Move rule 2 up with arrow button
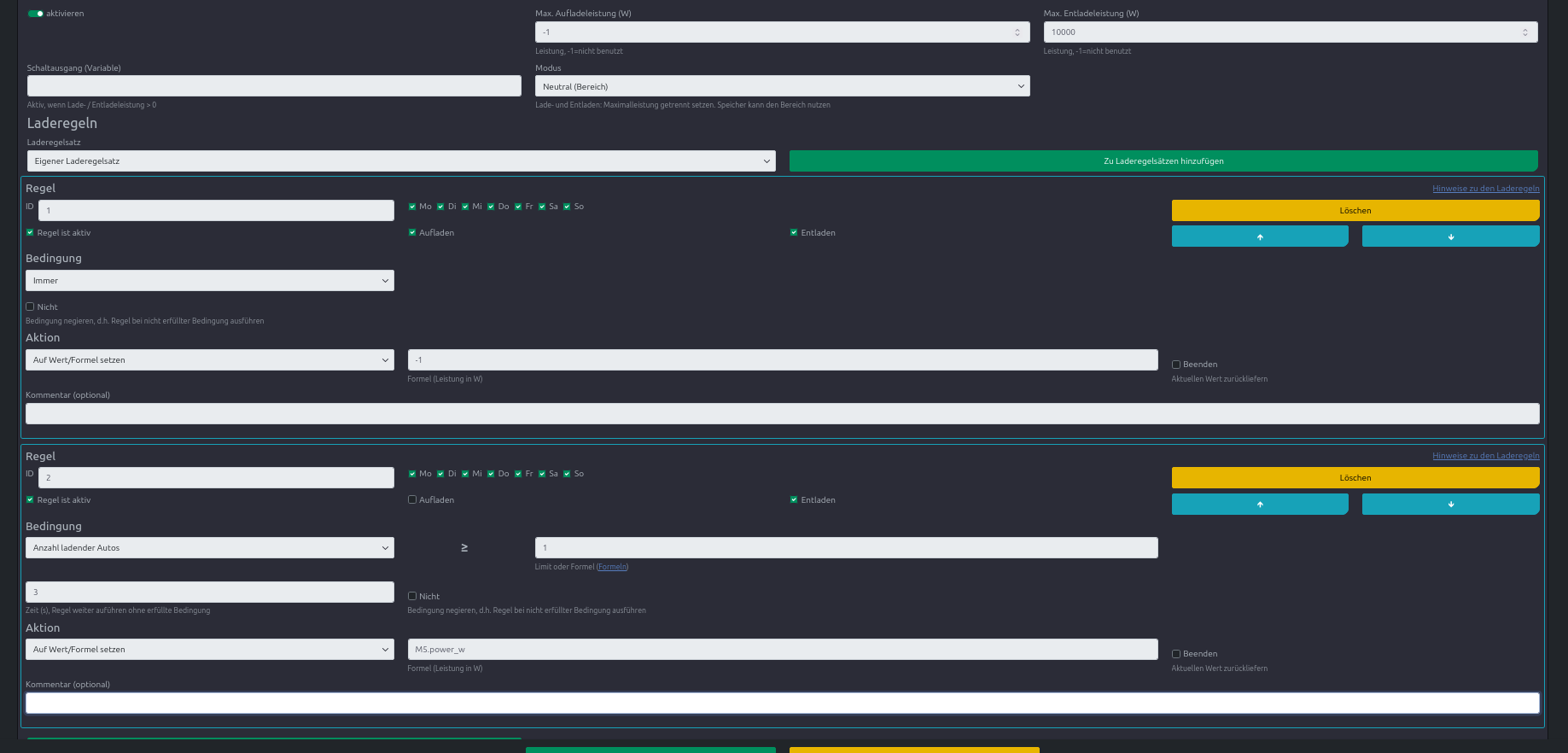The width and height of the screenshot is (1568, 753). pyautogui.click(x=1259, y=505)
